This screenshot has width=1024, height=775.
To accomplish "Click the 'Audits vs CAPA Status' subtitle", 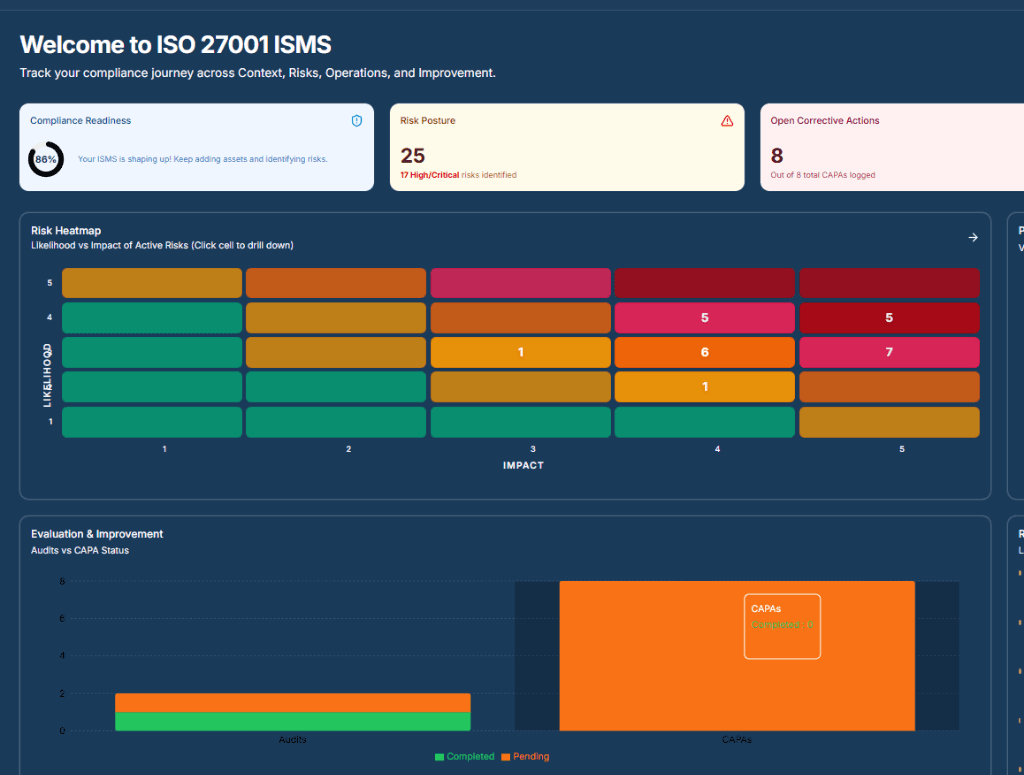I will [80, 550].
